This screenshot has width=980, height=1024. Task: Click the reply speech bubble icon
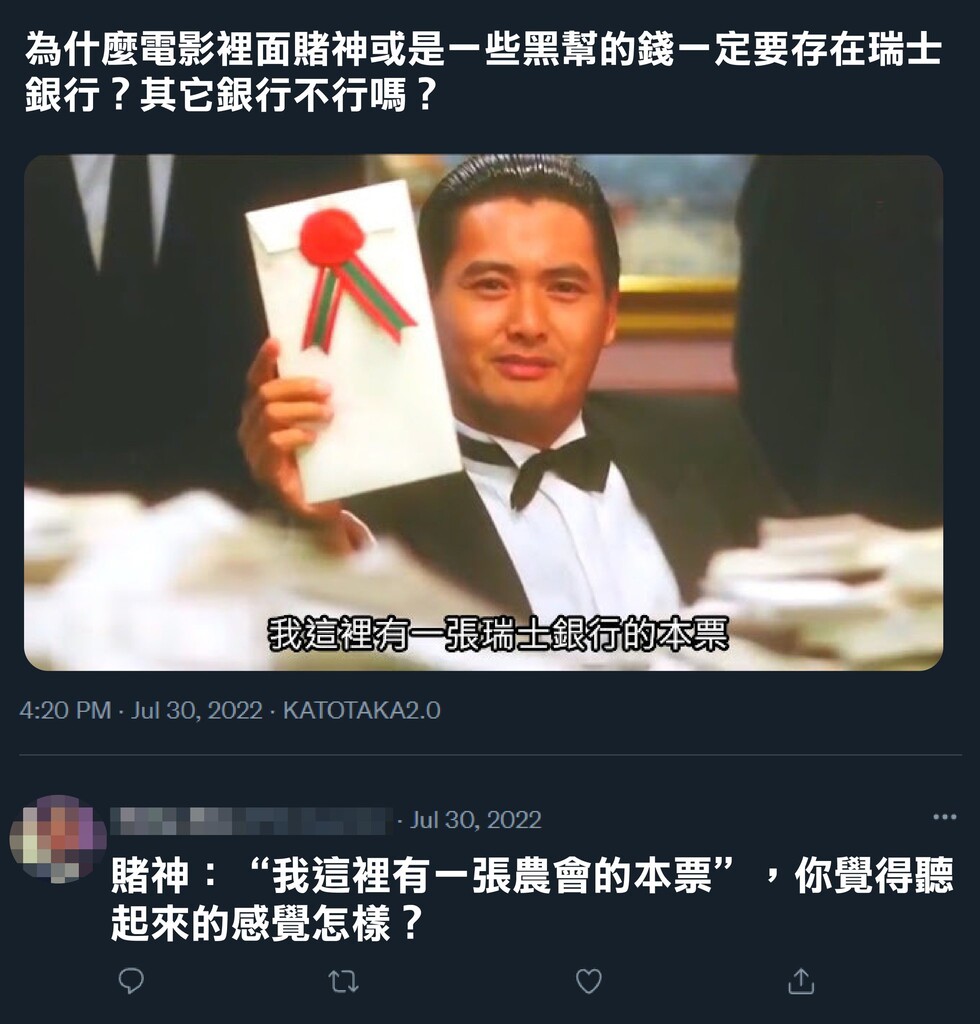click(131, 980)
